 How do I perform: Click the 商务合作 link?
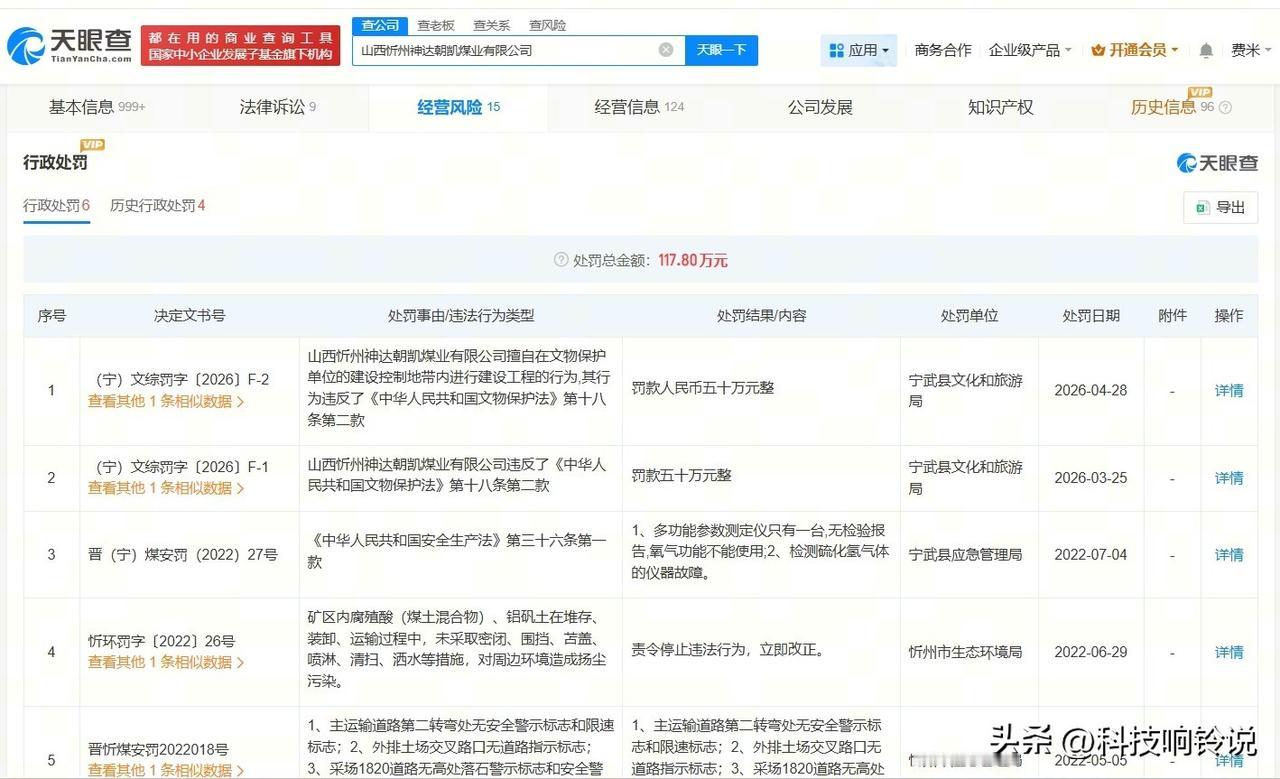943,50
